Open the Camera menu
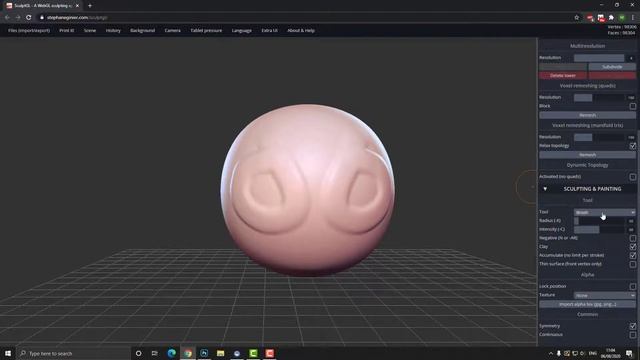The image size is (640, 360). 172,31
